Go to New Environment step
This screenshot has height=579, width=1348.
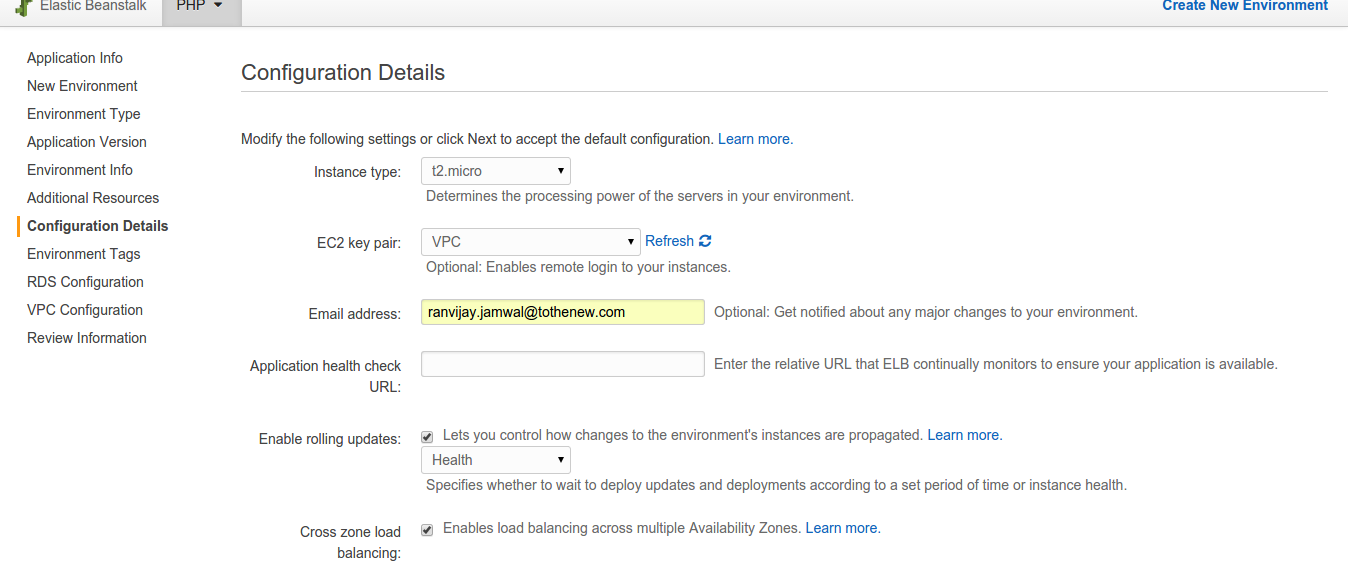[x=82, y=86]
